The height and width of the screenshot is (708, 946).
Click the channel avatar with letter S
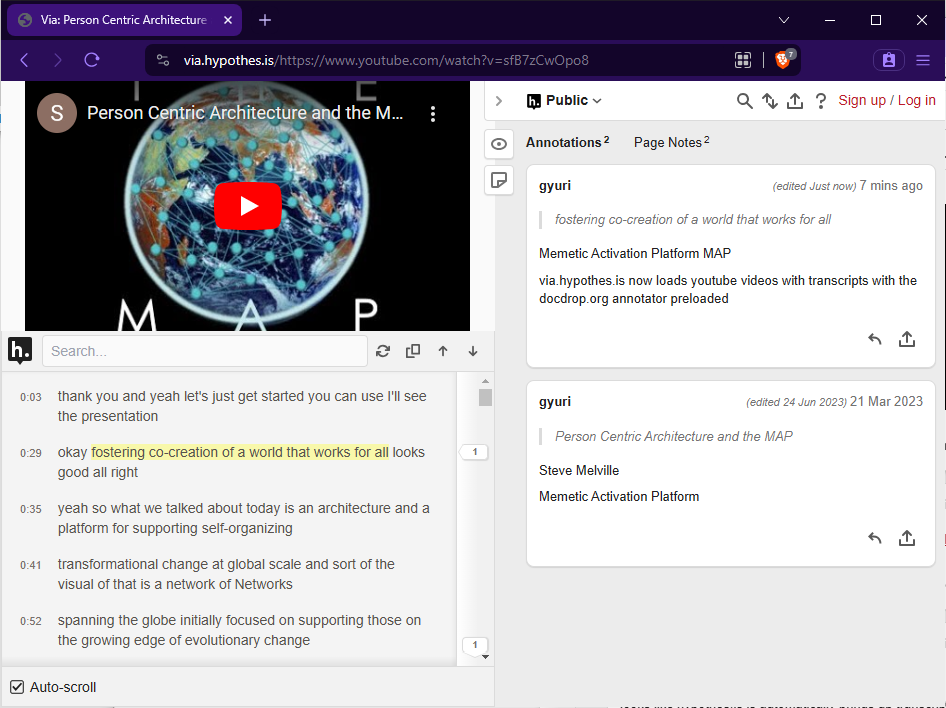(x=57, y=113)
